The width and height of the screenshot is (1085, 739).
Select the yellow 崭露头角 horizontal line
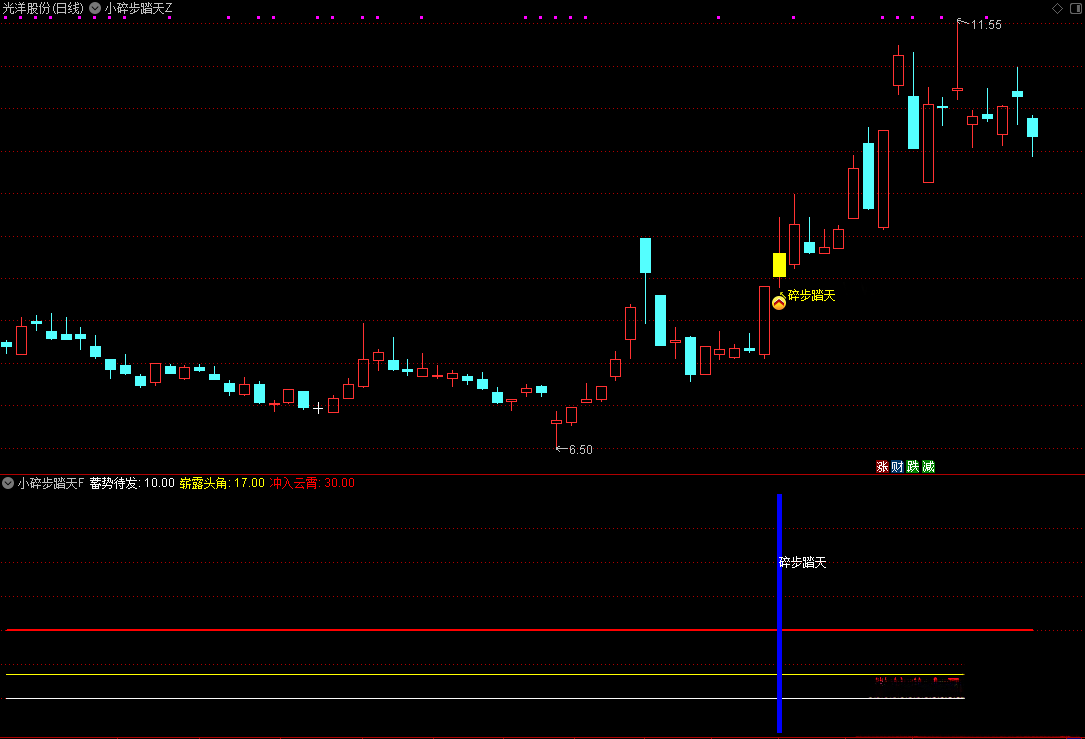click(x=484, y=675)
